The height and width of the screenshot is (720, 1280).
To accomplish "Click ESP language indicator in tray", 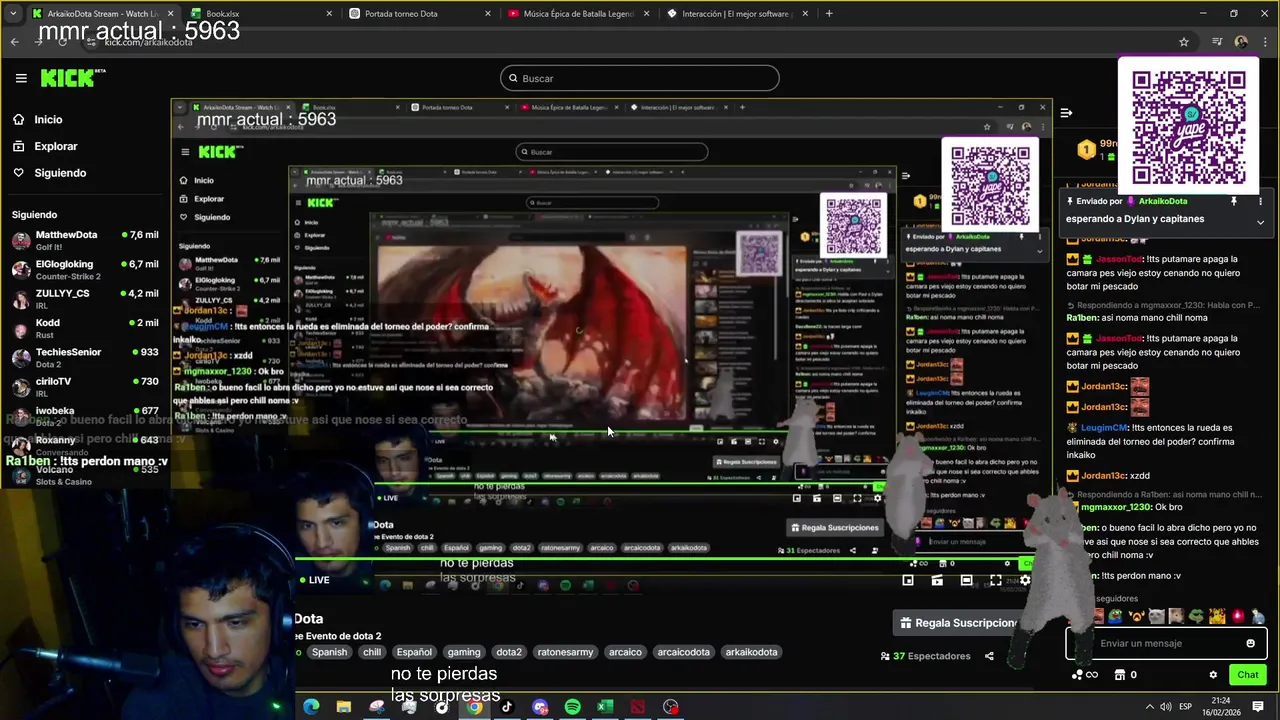I will [1185, 706].
